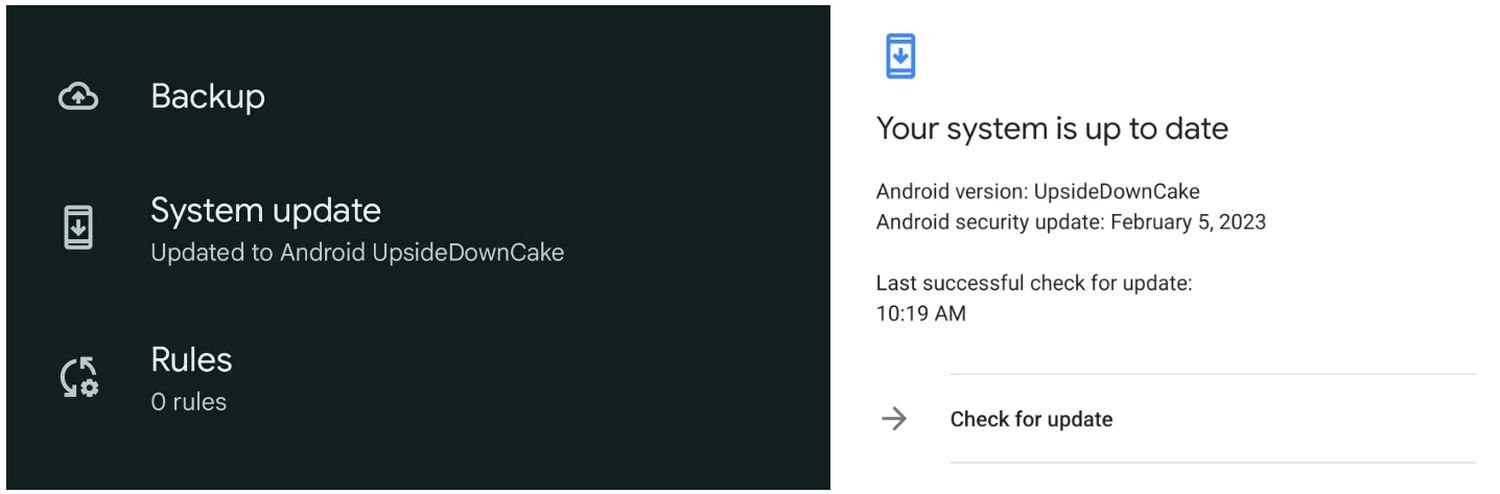The image size is (1500, 494).
Task: Click 'Last successful check for update' label
Action: pyautogui.click(x=1034, y=283)
